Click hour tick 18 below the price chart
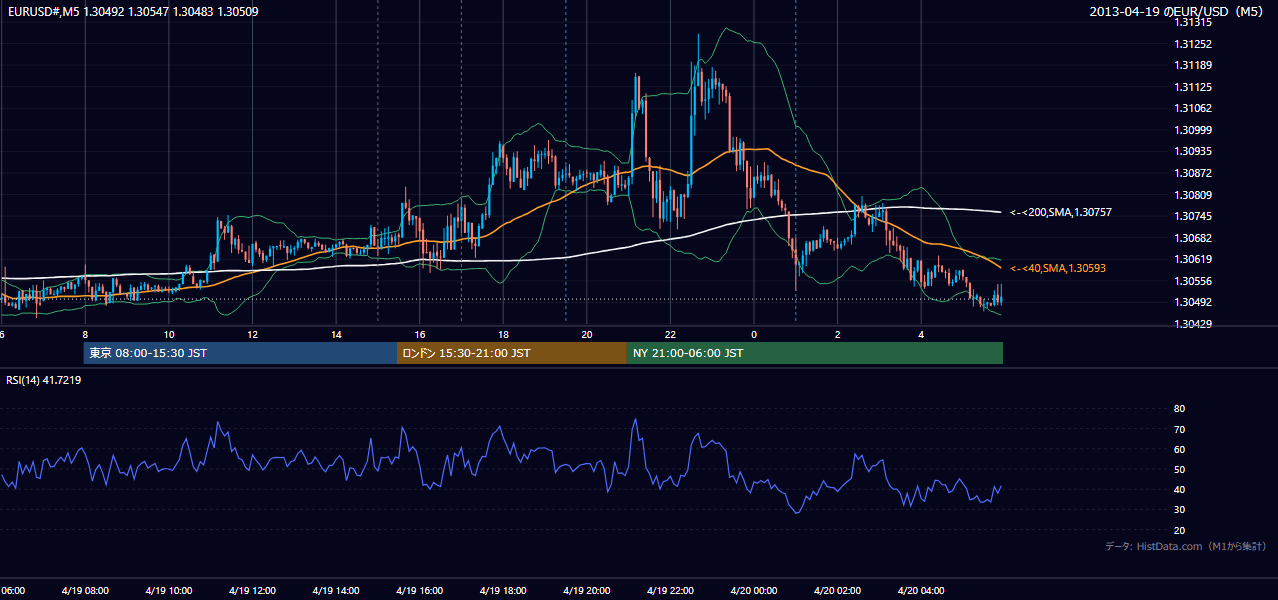 (x=504, y=334)
